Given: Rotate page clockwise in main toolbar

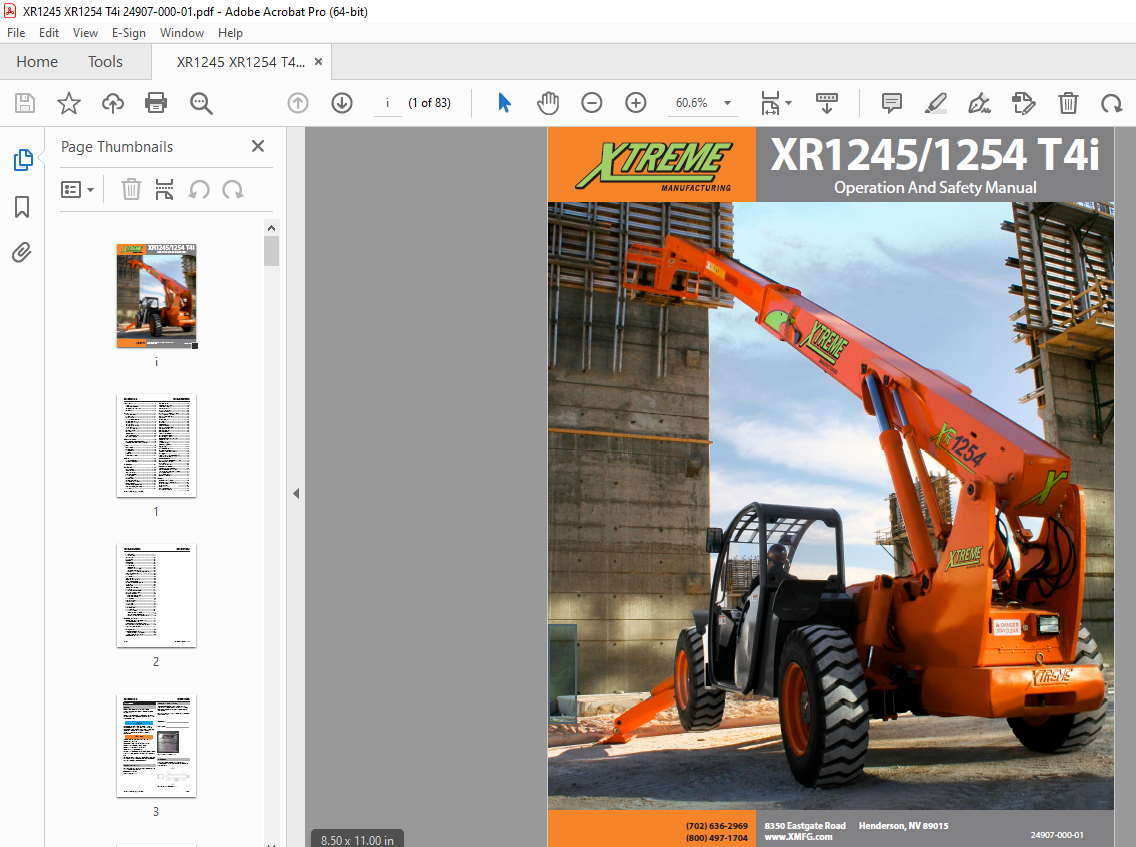Looking at the screenshot, I should click(x=1111, y=103).
